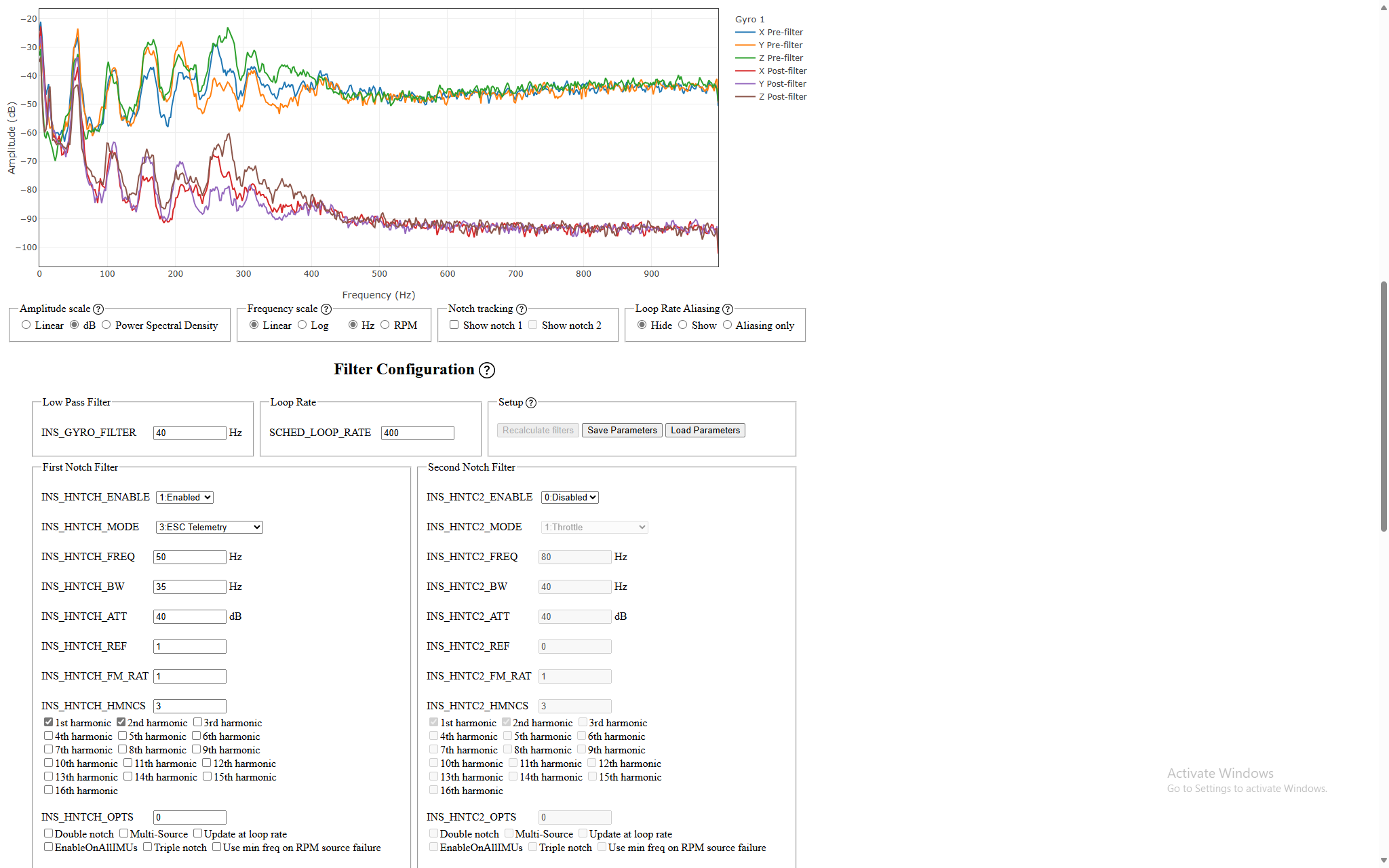This screenshot has height=868, width=1389.
Task: Open INS_HNTC2_ENABLE Disabled dropdown
Action: click(570, 498)
